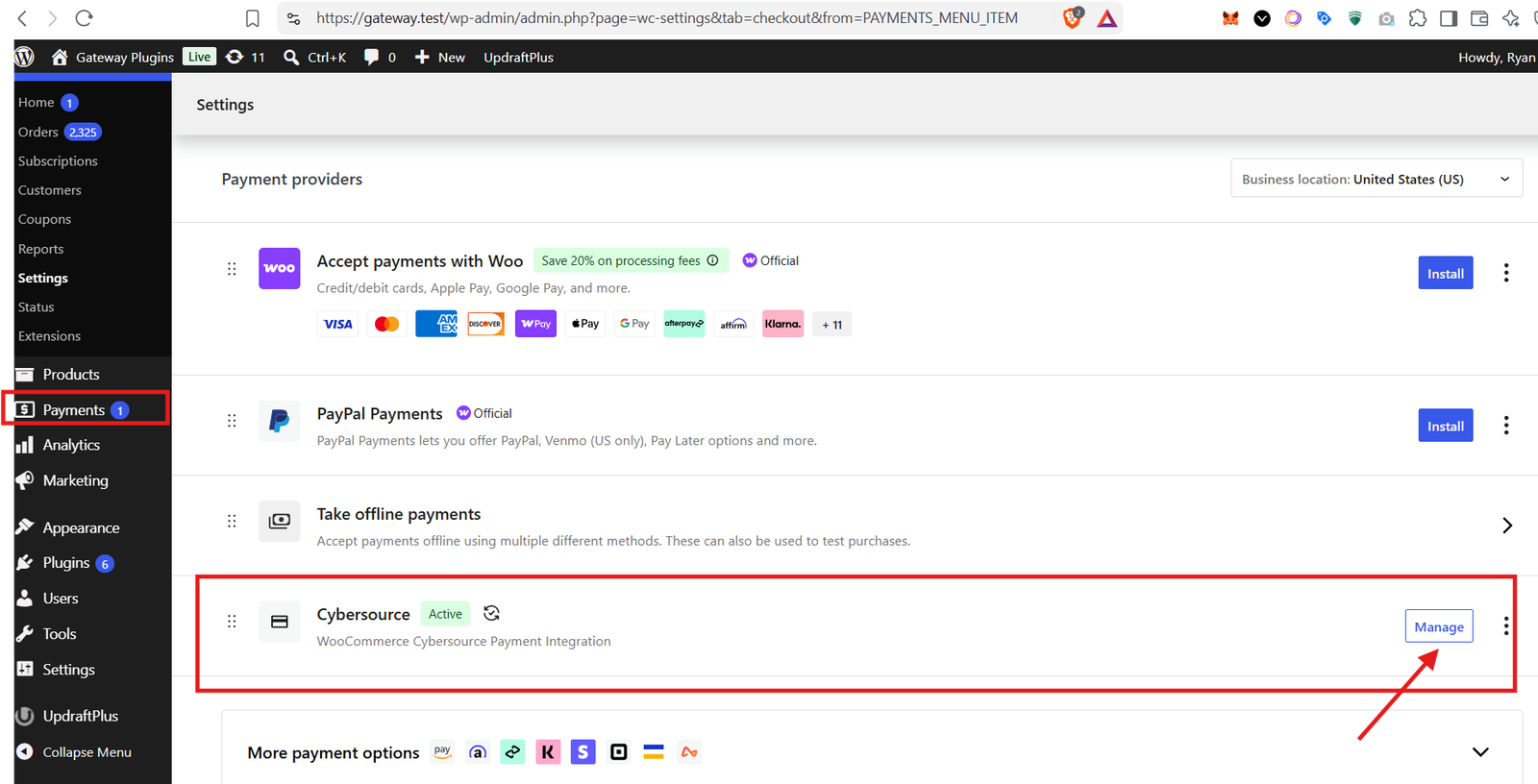Image resolution: width=1538 pixels, height=784 pixels.
Task: Reload the page with the refresh icon
Action: pos(85,18)
